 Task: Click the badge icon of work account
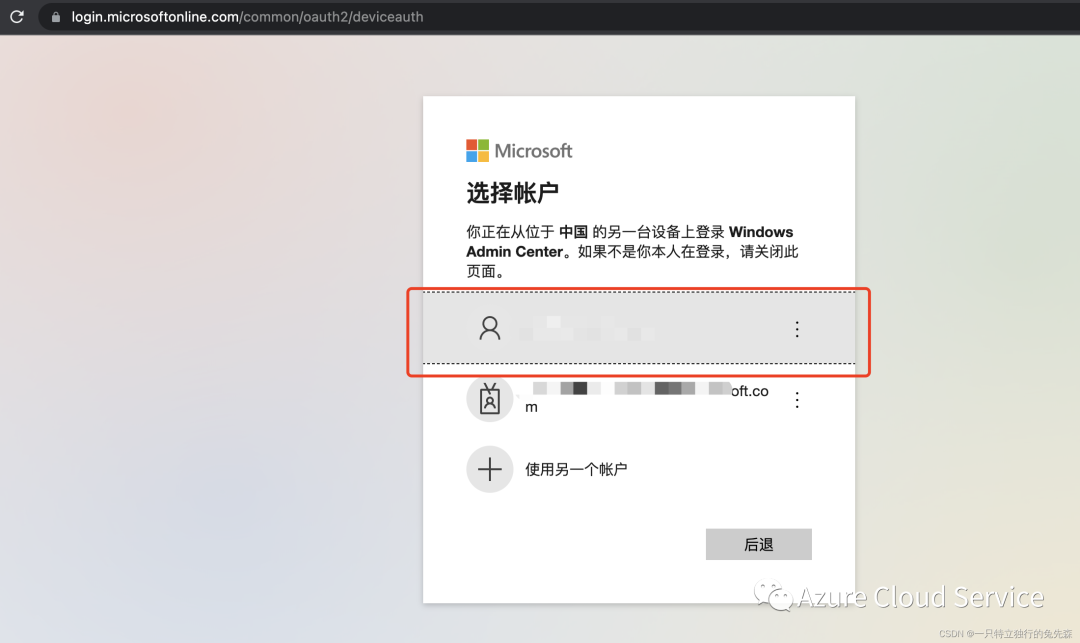490,399
